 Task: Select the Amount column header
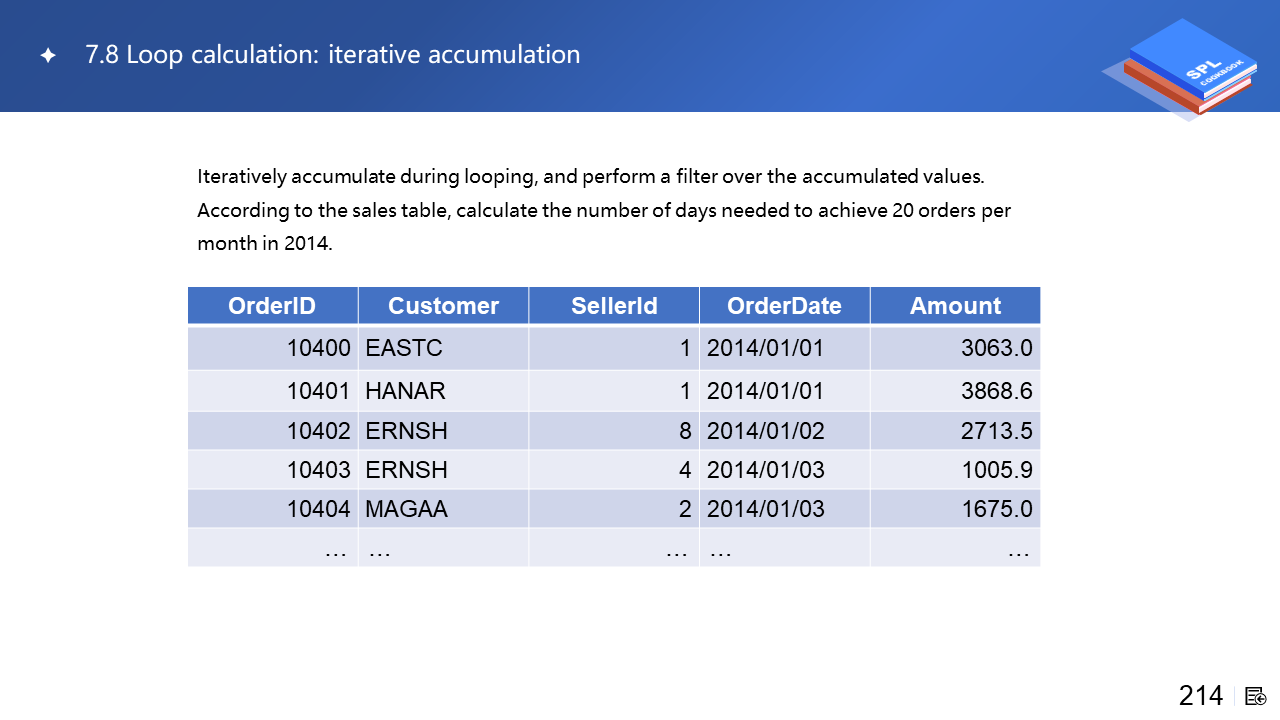coord(955,306)
